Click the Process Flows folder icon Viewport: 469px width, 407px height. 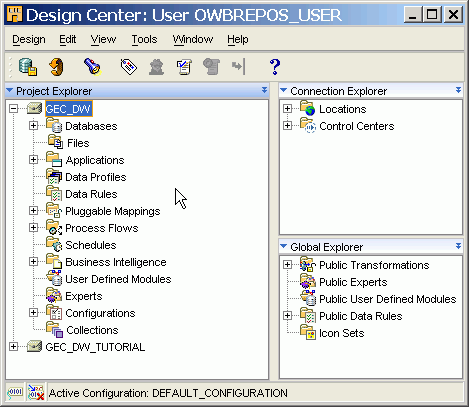[54, 228]
